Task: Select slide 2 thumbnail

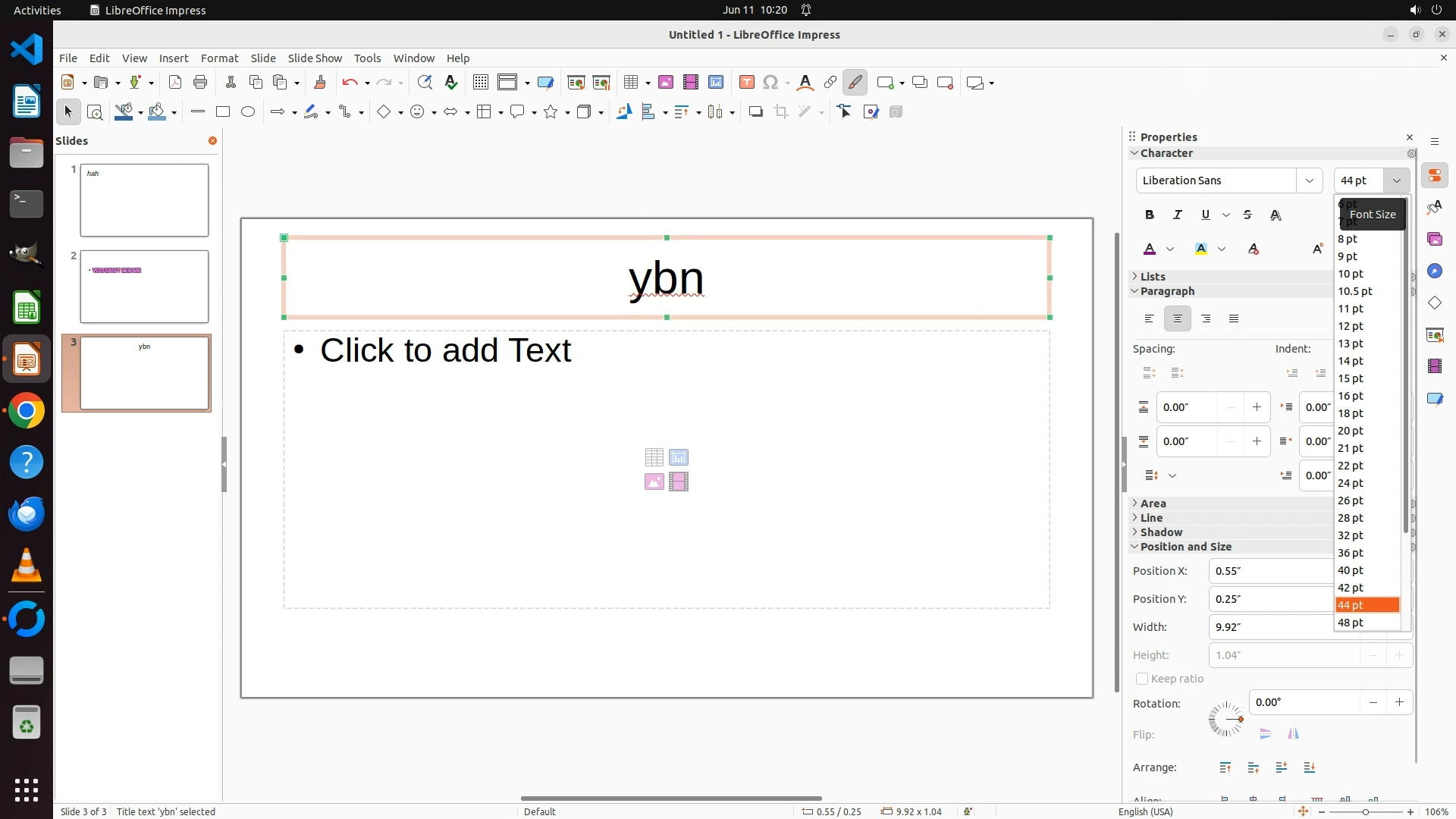Action: (144, 287)
